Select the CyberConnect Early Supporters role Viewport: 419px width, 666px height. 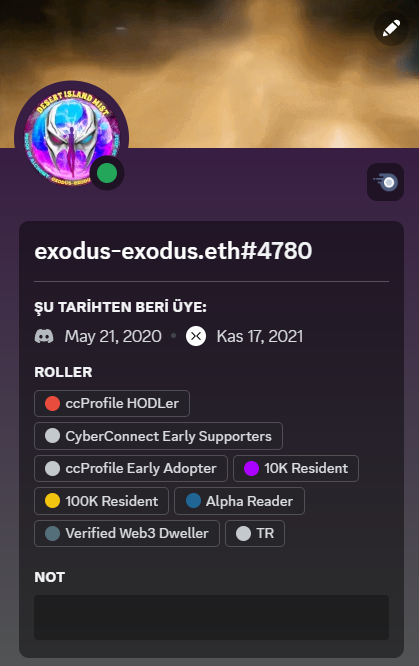[158, 436]
